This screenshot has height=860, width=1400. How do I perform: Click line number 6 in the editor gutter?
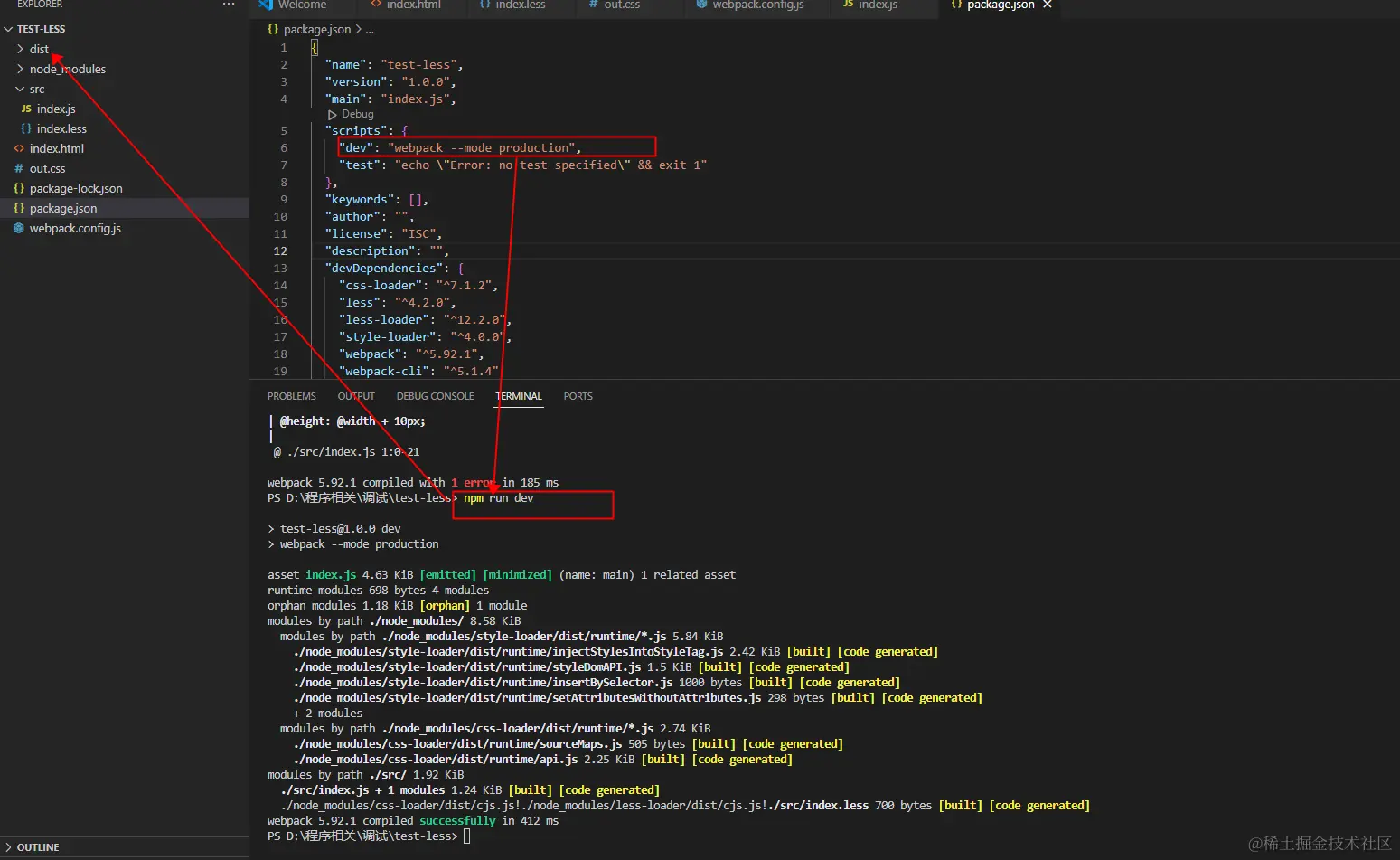284,148
